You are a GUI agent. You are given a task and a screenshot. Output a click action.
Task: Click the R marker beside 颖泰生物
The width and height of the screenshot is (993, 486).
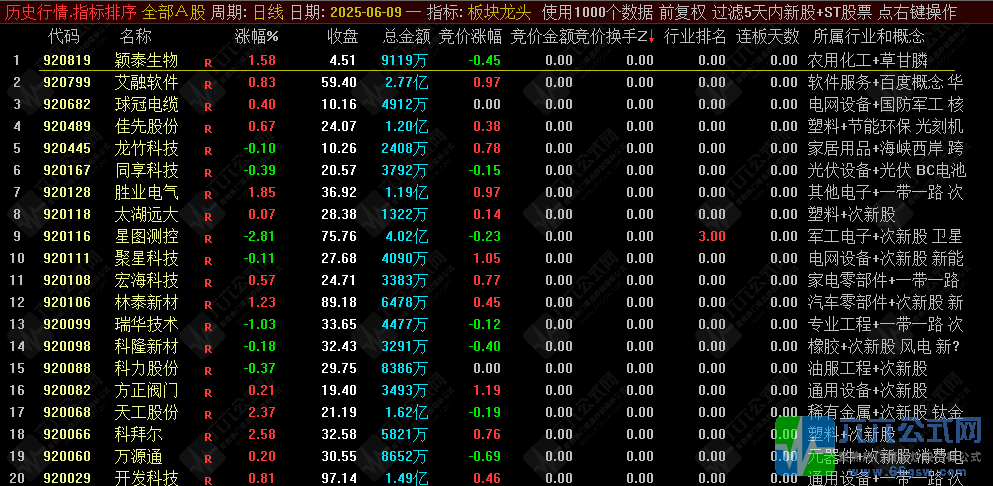208,63
